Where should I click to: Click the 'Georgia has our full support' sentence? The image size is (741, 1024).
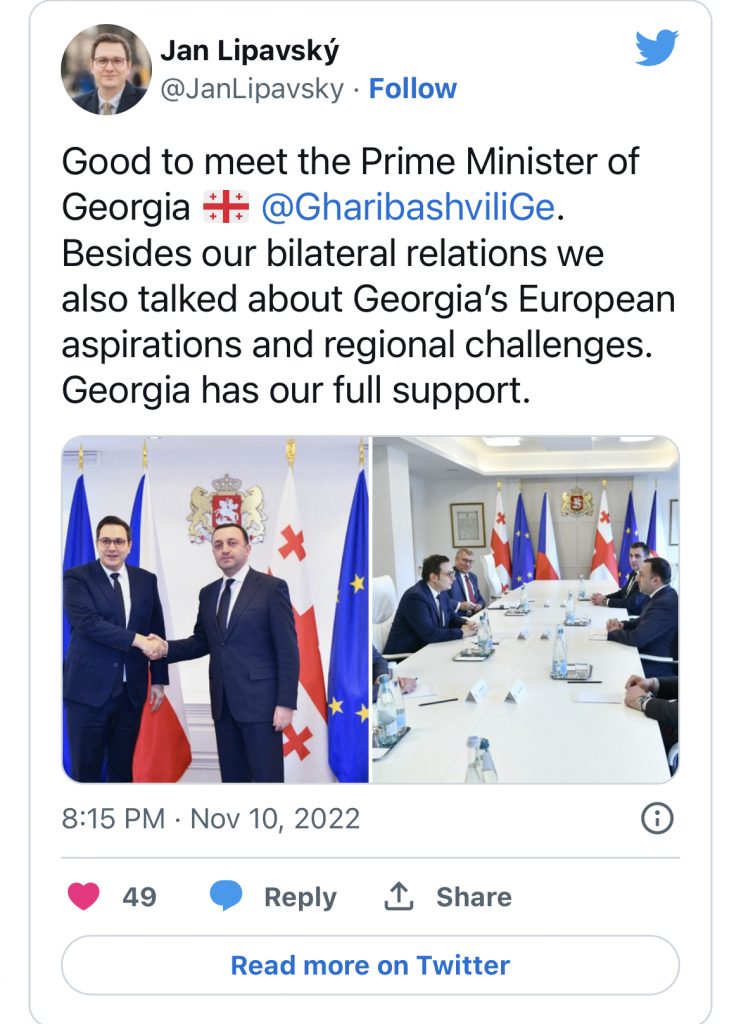point(294,391)
